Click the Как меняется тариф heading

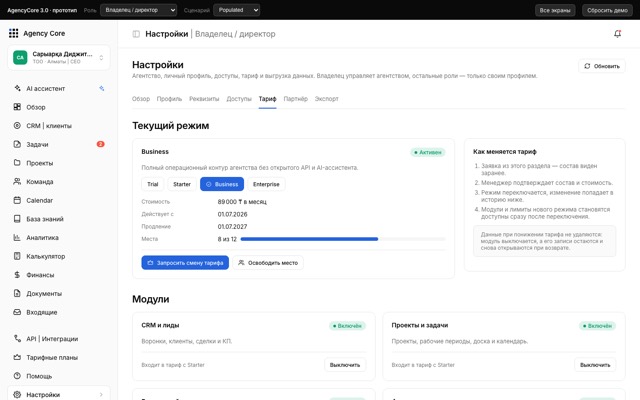(505, 151)
